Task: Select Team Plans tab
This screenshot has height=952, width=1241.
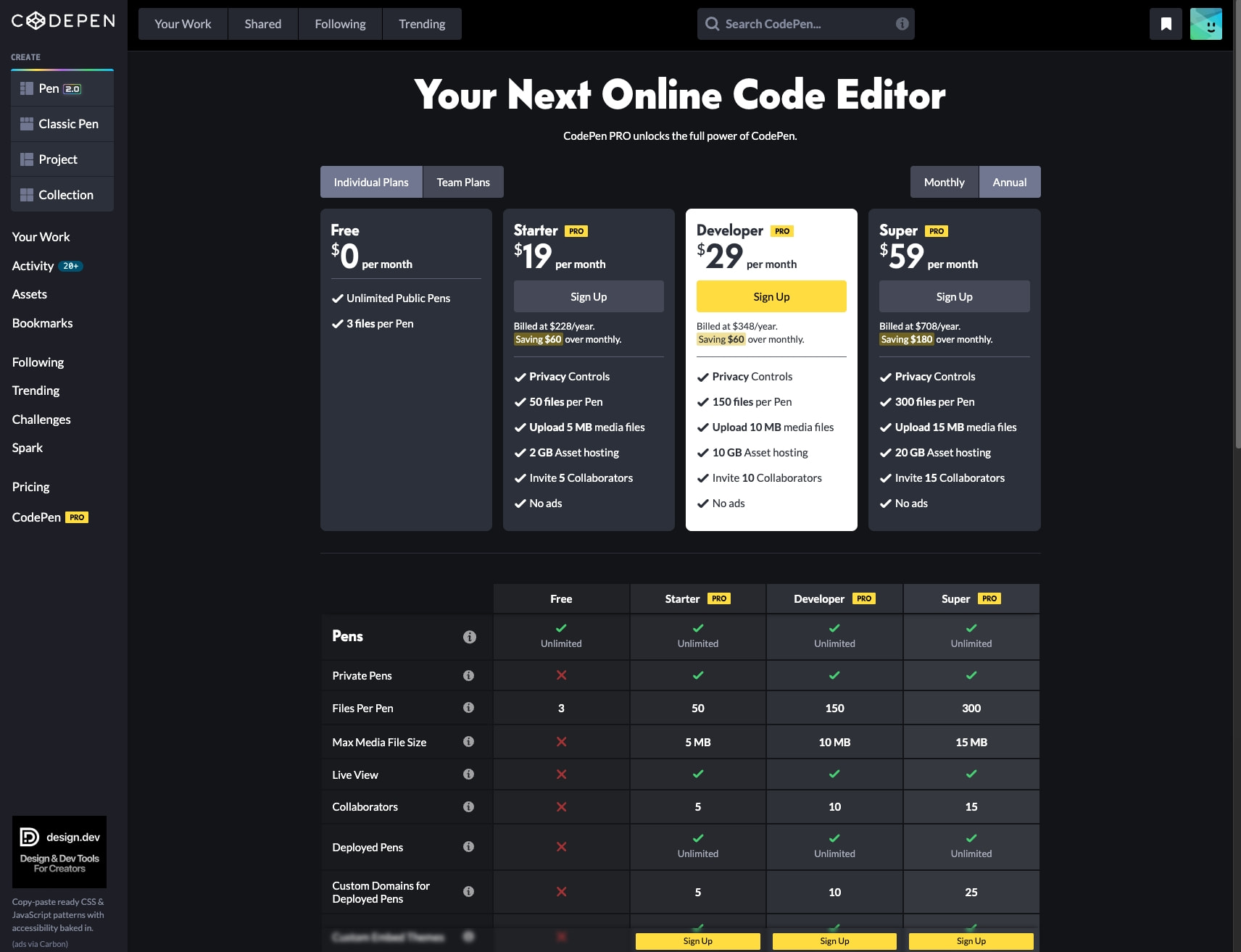Action: point(463,182)
